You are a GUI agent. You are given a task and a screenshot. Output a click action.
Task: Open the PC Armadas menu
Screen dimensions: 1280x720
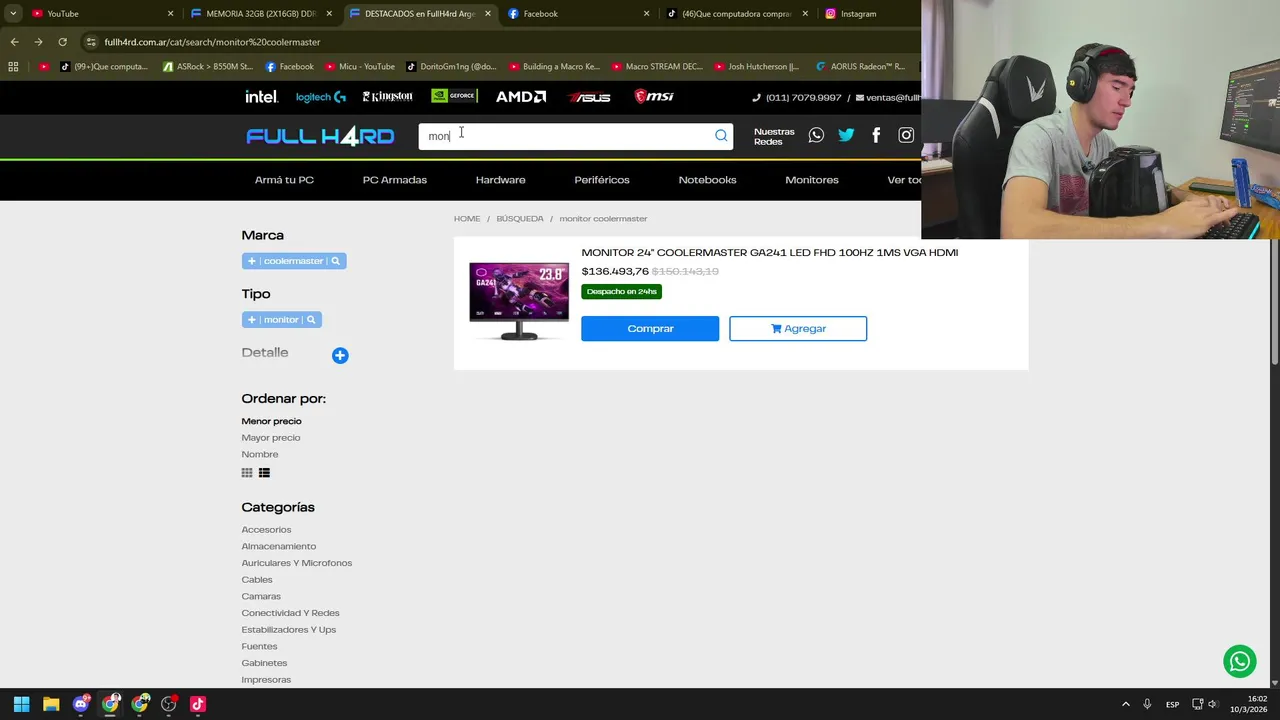[x=395, y=180]
